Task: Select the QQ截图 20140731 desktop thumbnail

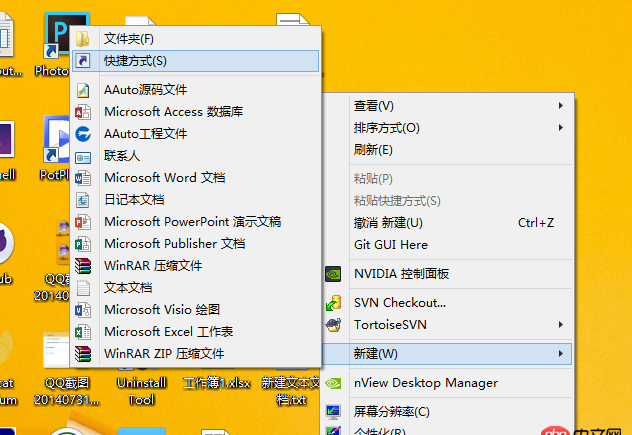Action: 56,350
